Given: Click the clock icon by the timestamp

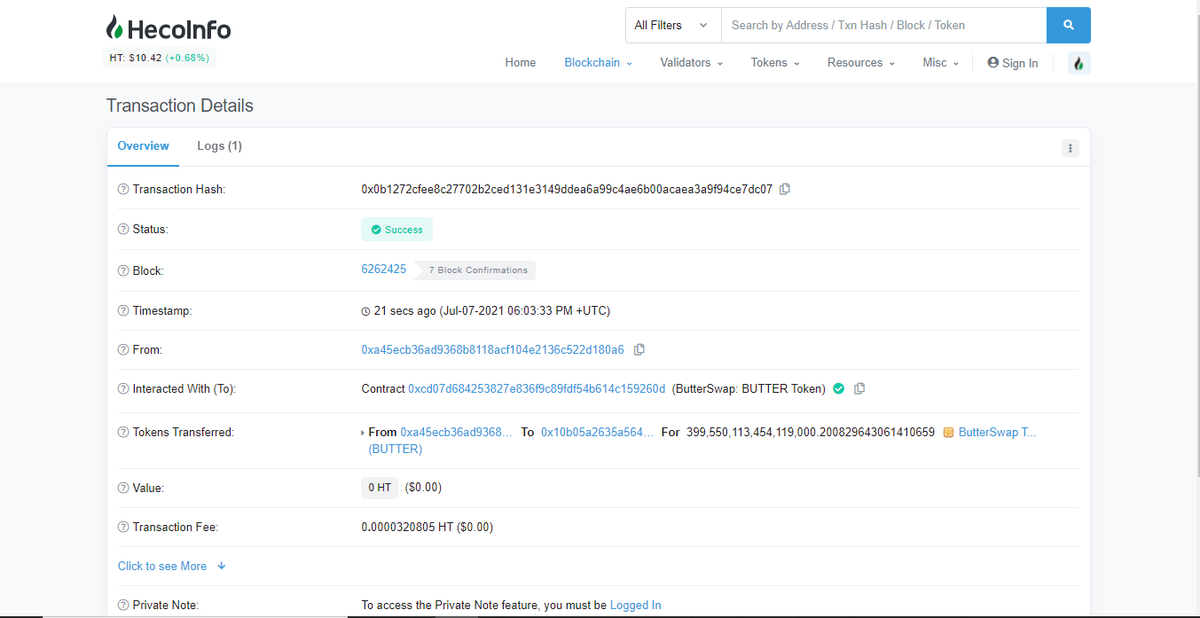Looking at the screenshot, I should click(x=366, y=311).
